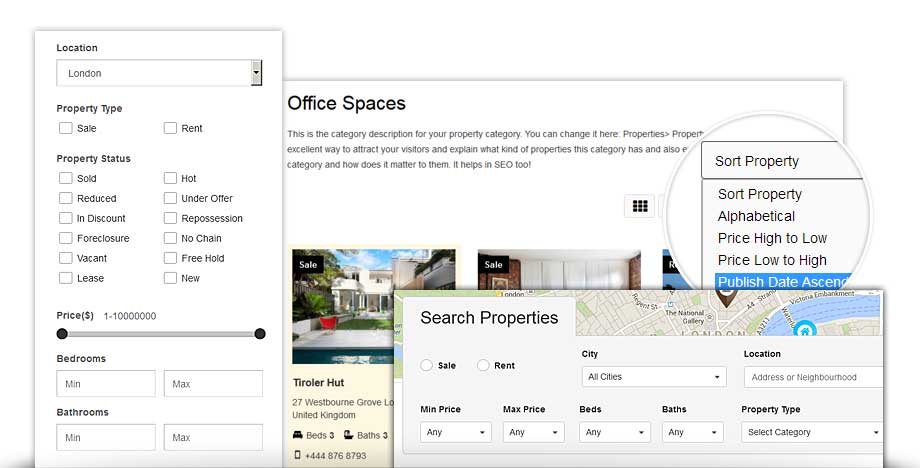
Task: Check the Lease checkbox
Action: (66, 278)
